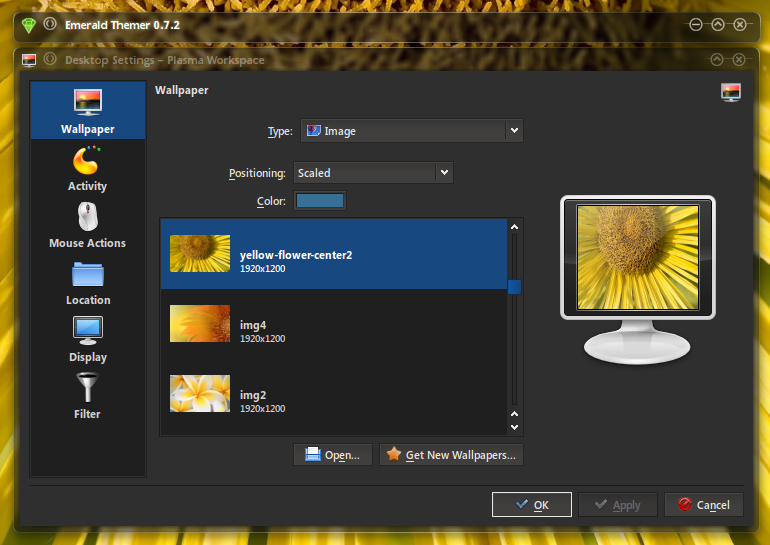Maximize the Desktop Settings window
Screen dimensions: 770x545
click(x=717, y=59)
